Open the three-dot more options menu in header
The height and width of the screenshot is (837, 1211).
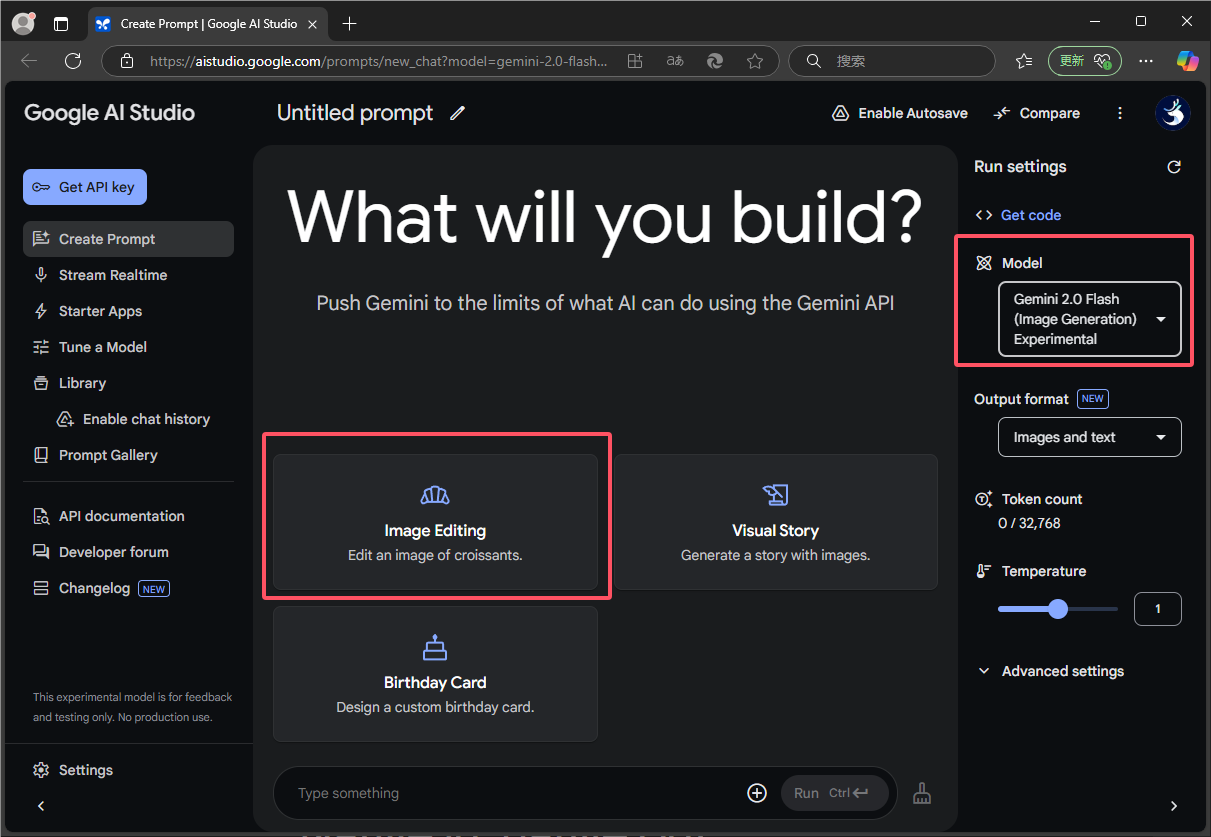[x=1120, y=113]
